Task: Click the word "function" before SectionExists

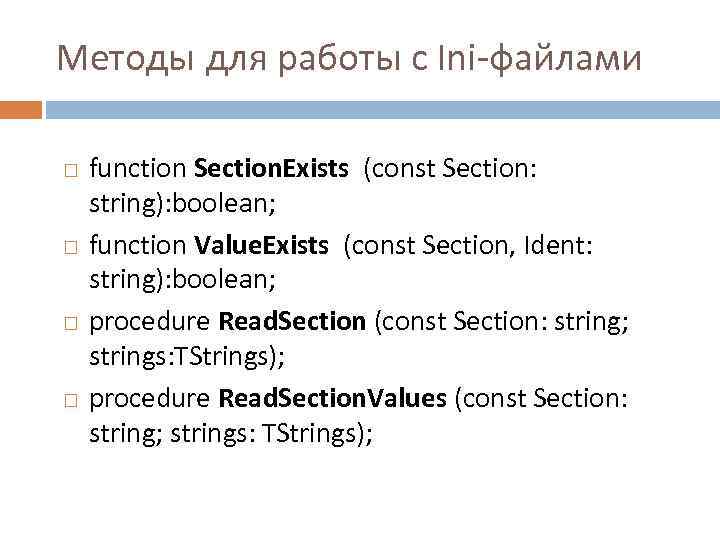Action: tap(138, 169)
